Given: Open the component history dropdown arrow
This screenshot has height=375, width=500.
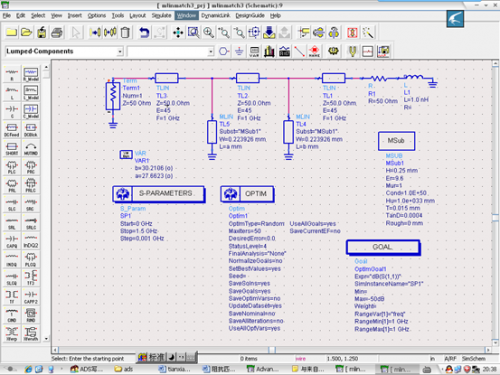Looking at the screenshot, I should (211, 51).
